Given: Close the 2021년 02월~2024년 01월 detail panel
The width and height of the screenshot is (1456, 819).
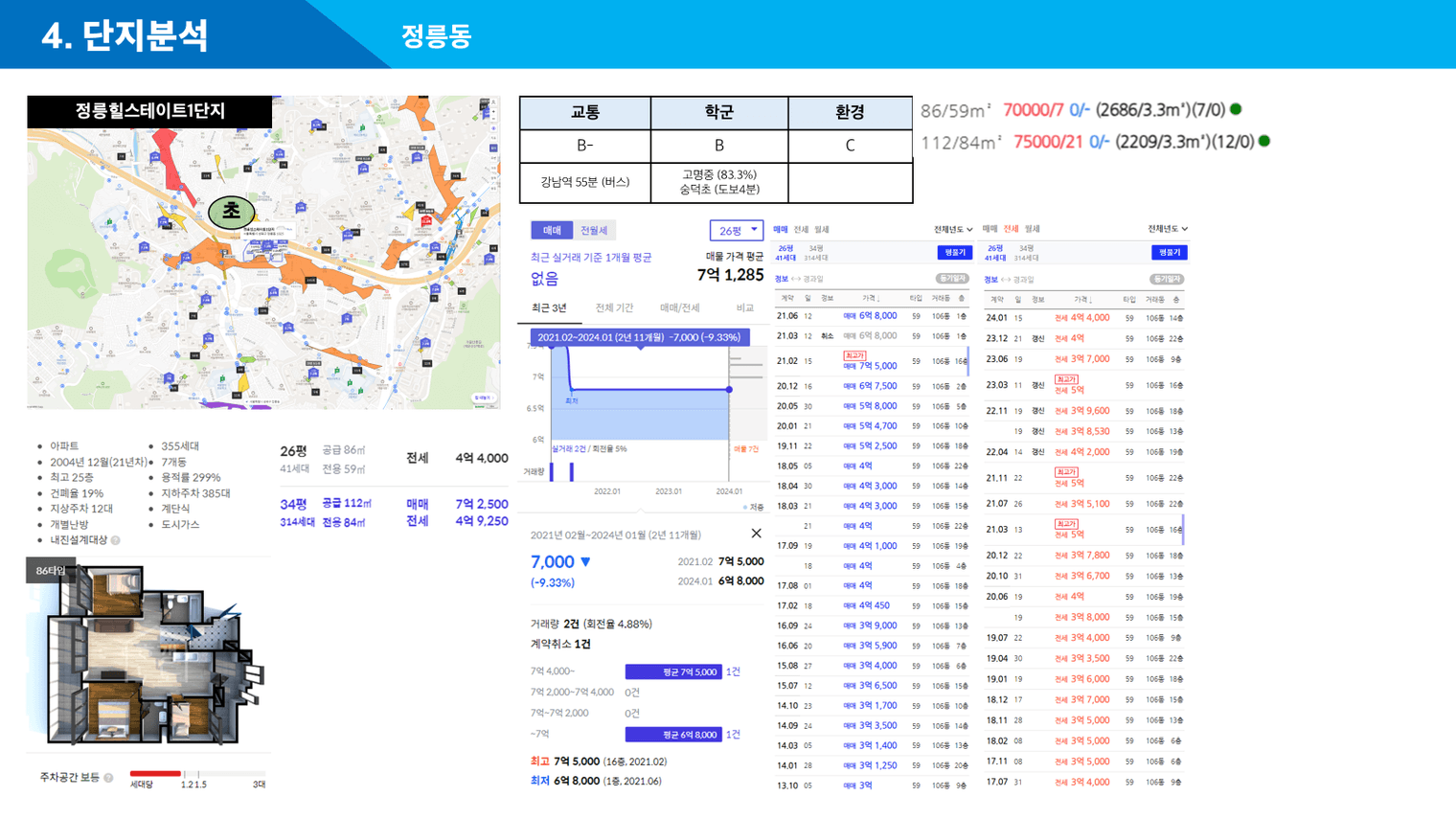Looking at the screenshot, I should pos(756,534).
